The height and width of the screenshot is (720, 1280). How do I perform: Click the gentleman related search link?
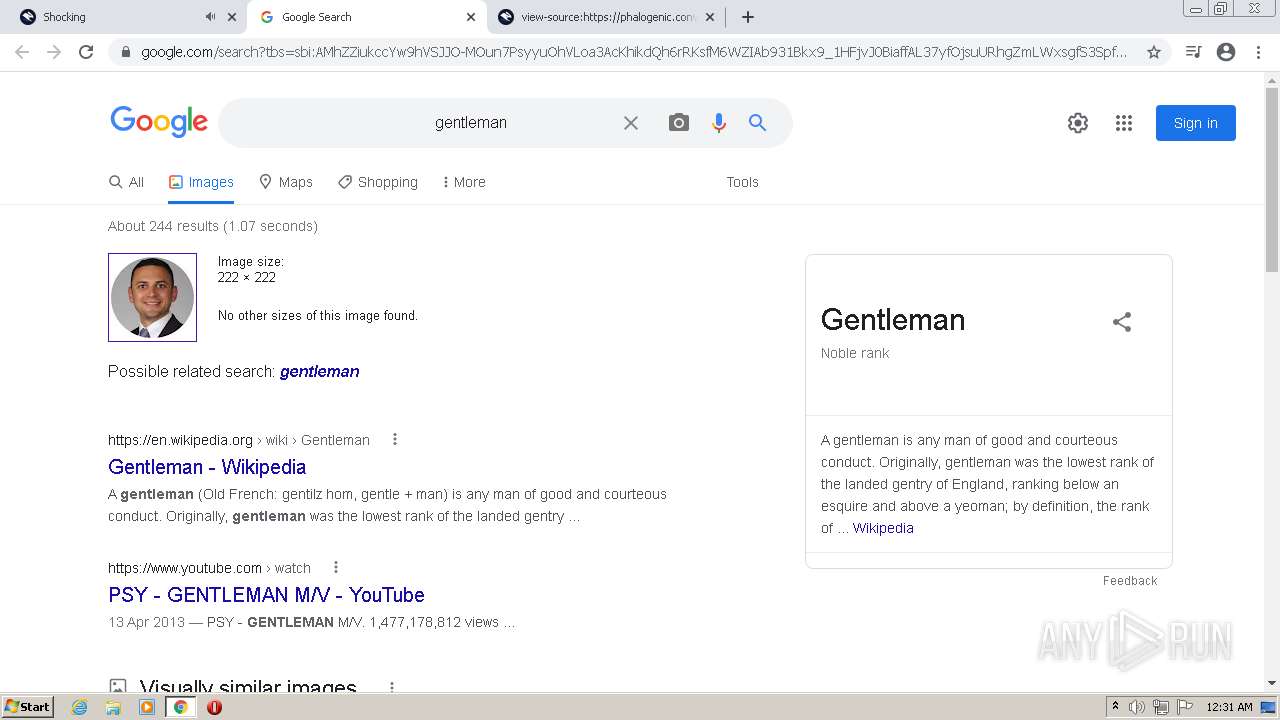(x=319, y=371)
